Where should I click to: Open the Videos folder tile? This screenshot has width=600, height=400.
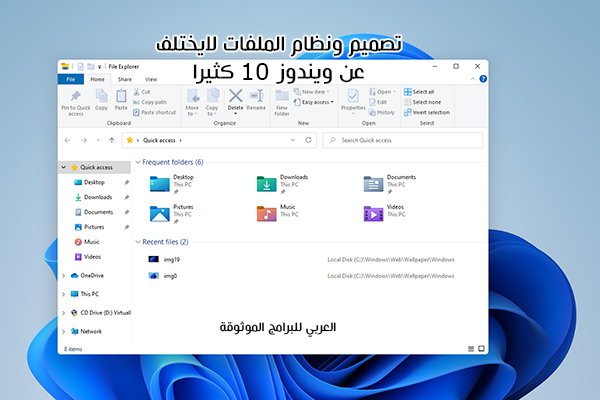coord(384,213)
